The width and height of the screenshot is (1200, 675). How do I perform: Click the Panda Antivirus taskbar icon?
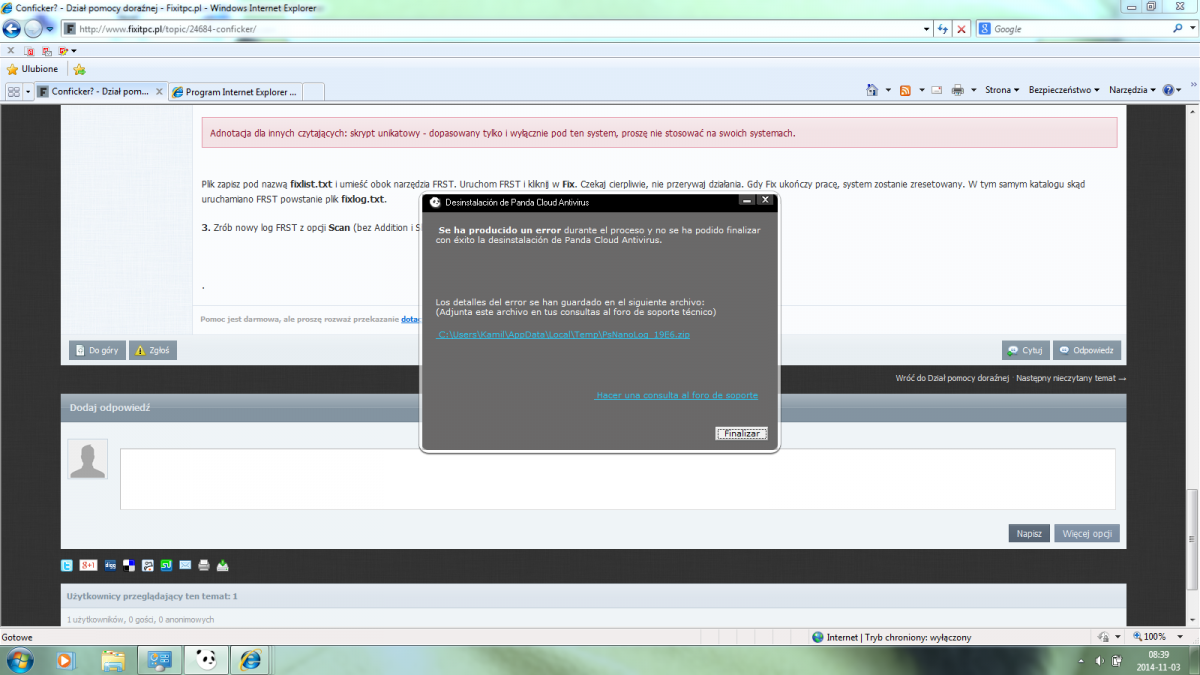[206, 660]
